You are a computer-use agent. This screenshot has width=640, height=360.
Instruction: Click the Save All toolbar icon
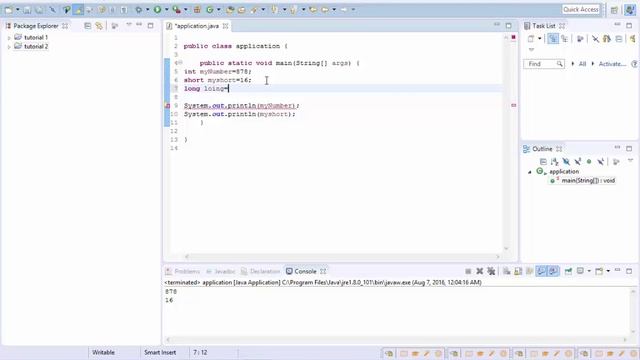point(39,9)
